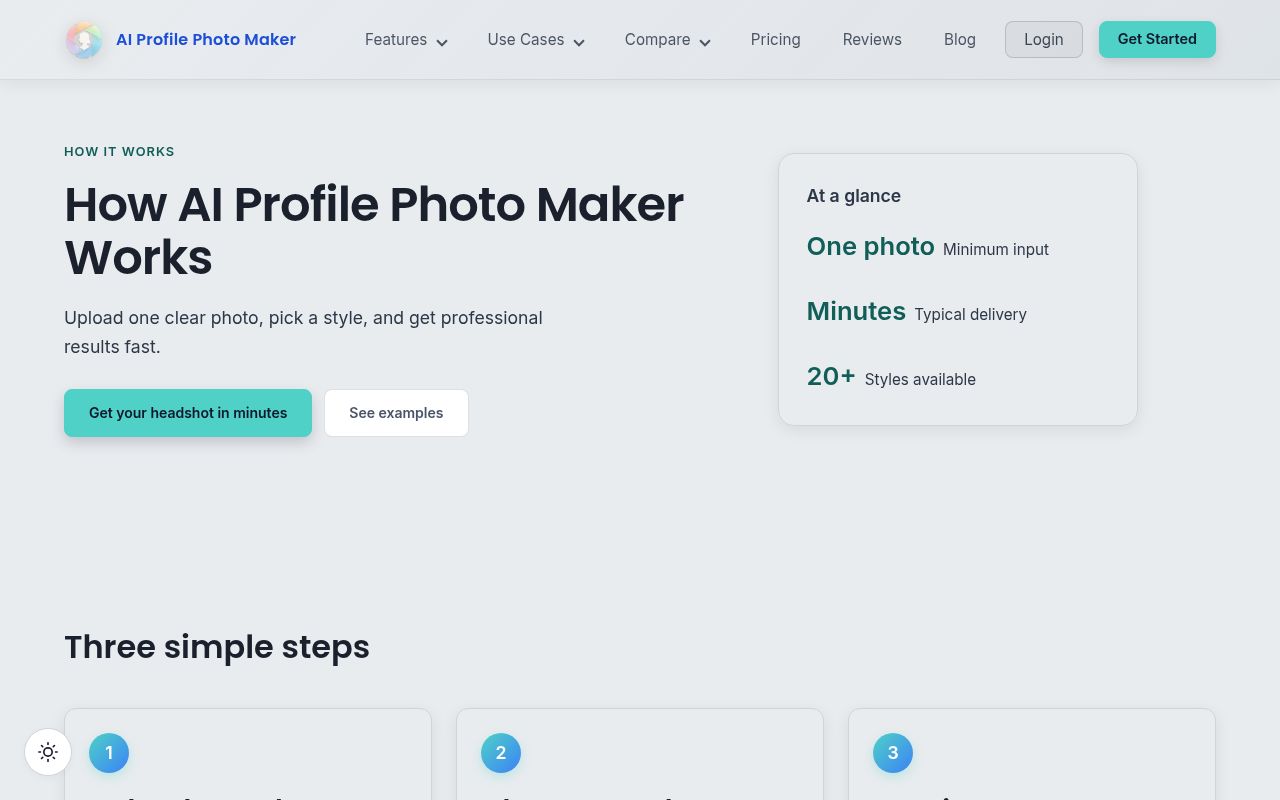Click the 'One photo' stat text
This screenshot has height=800, width=1280.
coord(871,247)
